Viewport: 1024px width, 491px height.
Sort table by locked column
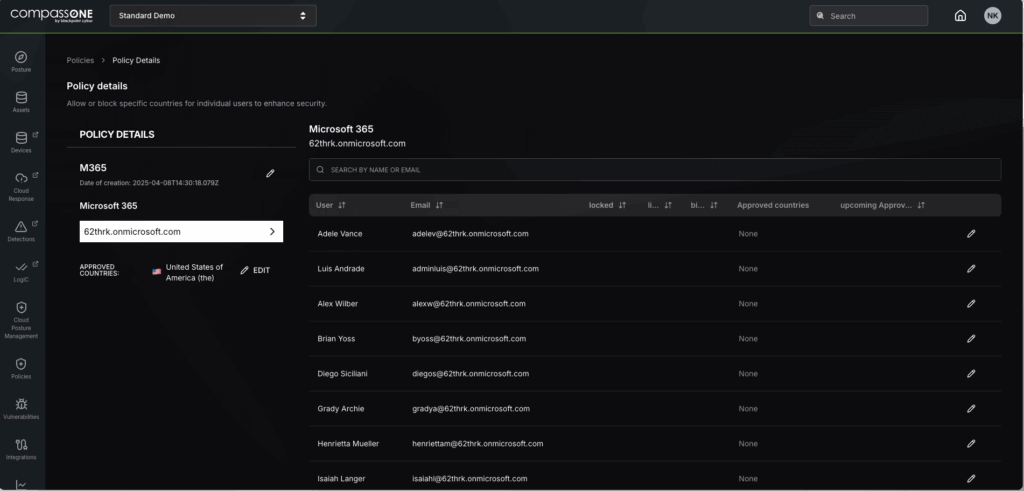point(622,205)
